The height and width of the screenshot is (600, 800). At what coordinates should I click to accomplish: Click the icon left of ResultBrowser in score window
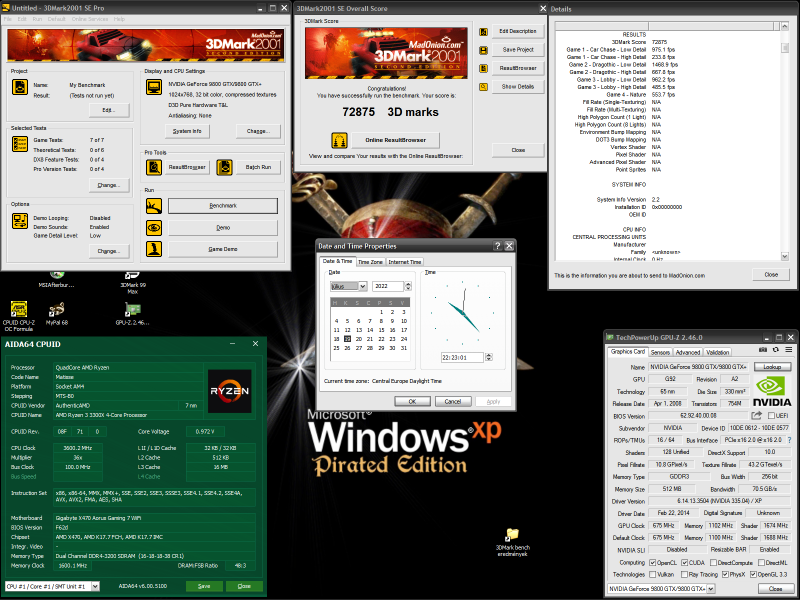tap(483, 68)
